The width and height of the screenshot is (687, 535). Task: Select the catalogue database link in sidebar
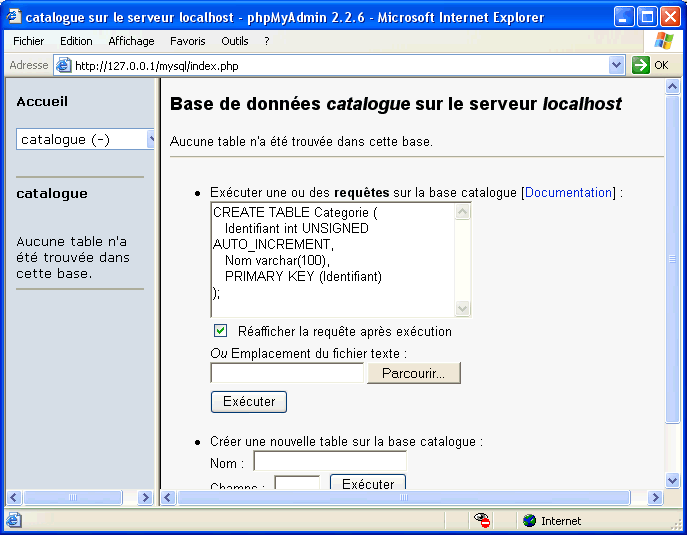coord(52,193)
